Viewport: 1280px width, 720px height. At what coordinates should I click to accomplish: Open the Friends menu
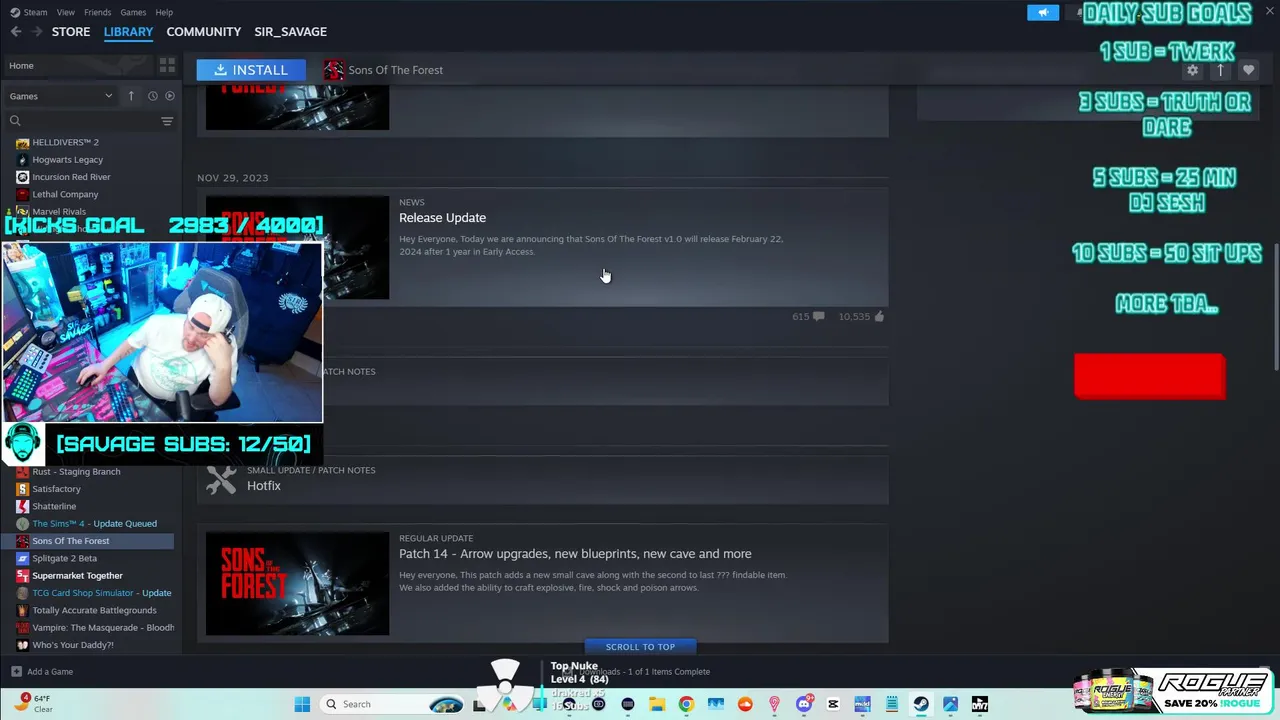pos(97,12)
